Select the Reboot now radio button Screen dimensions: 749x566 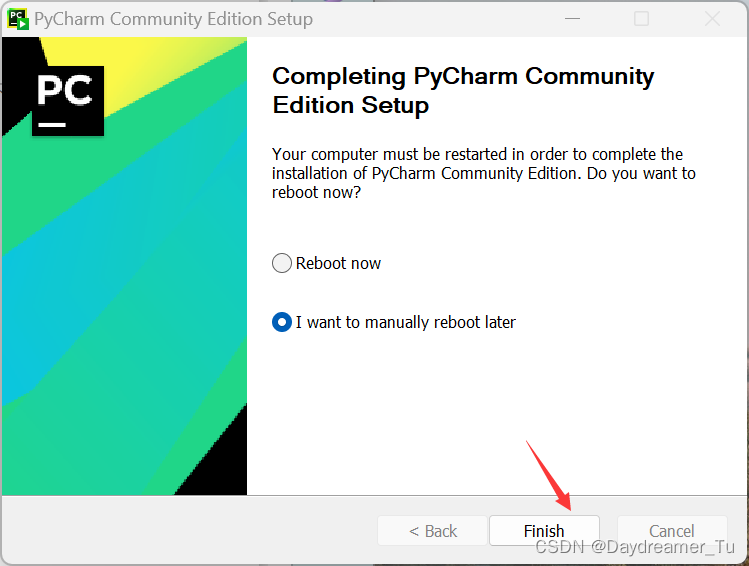tap(282, 263)
